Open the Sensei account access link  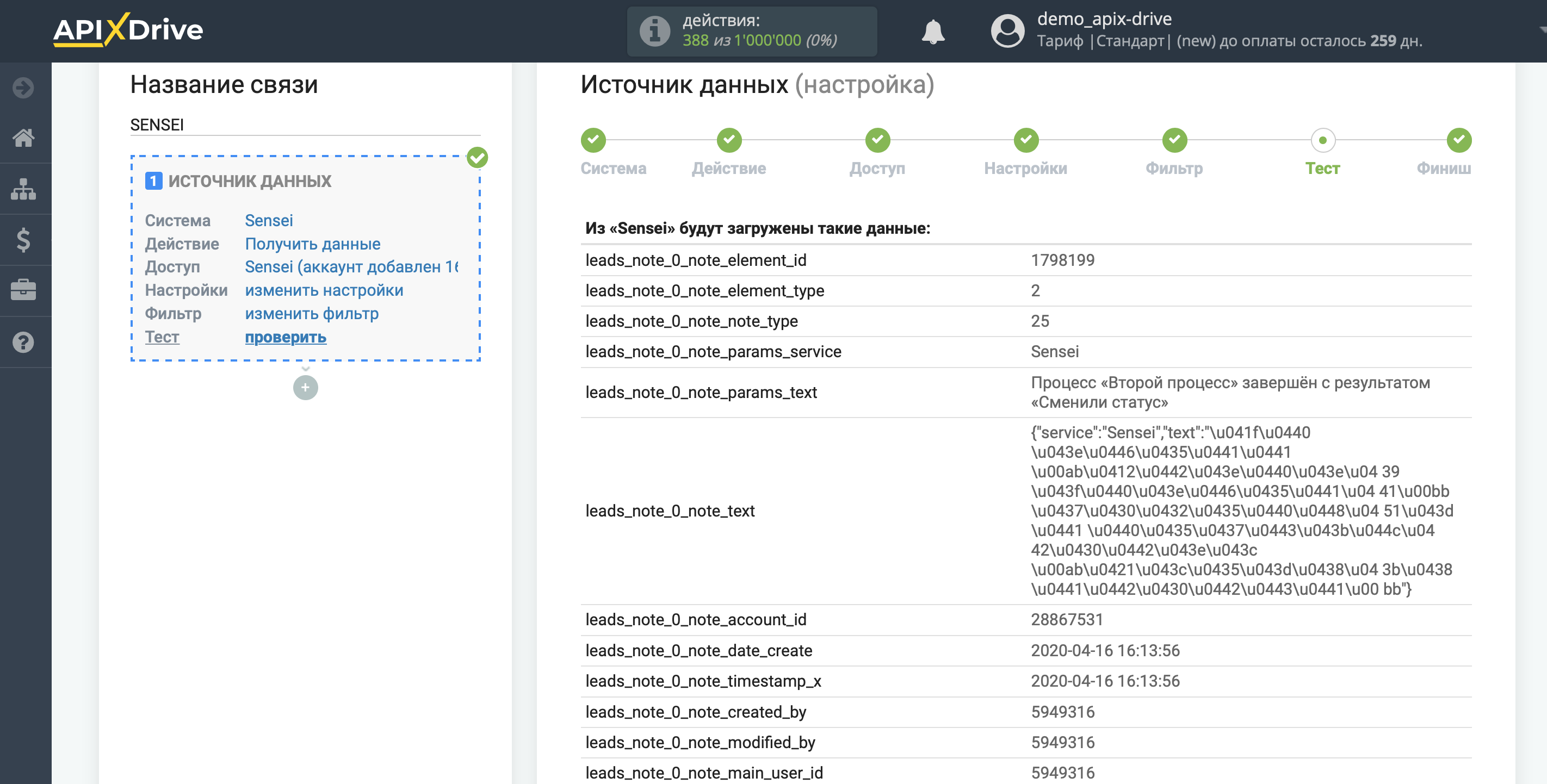coord(351,266)
